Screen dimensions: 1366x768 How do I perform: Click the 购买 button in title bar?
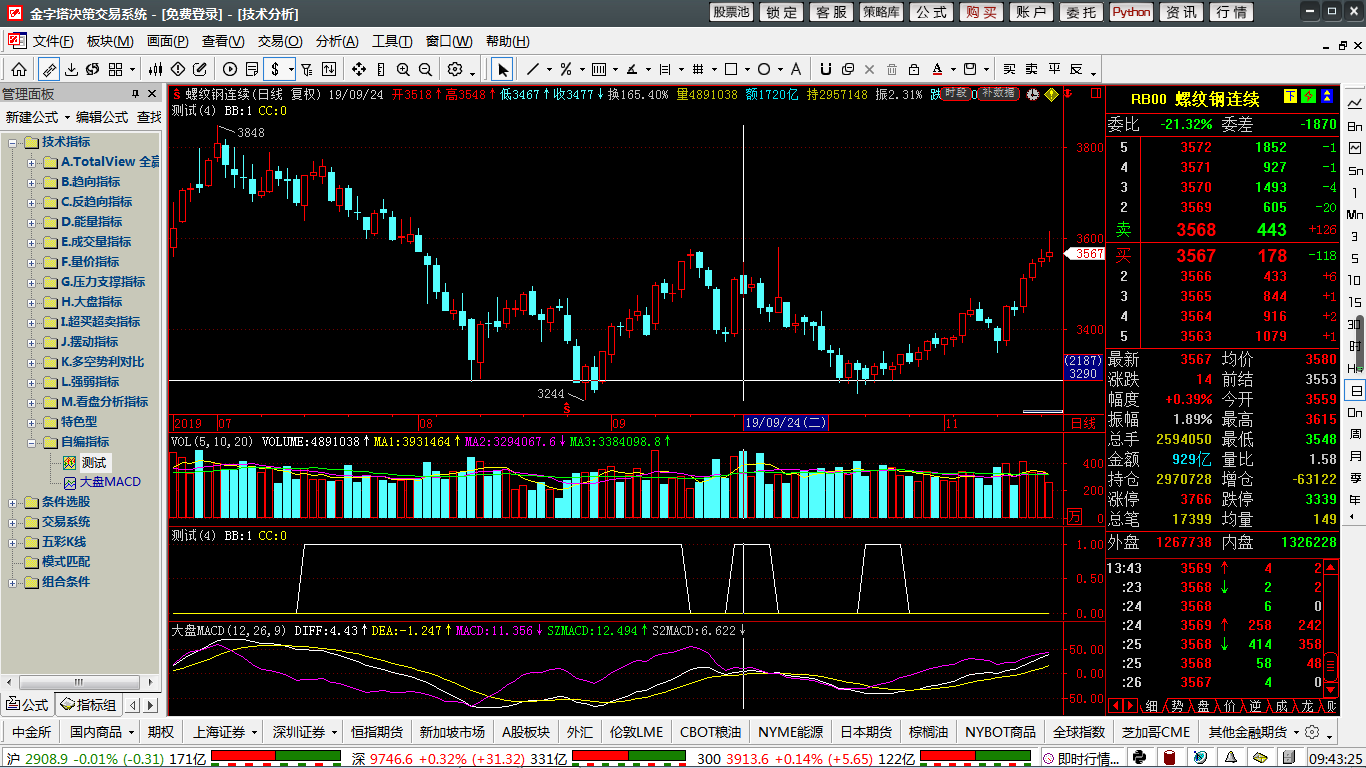point(981,12)
